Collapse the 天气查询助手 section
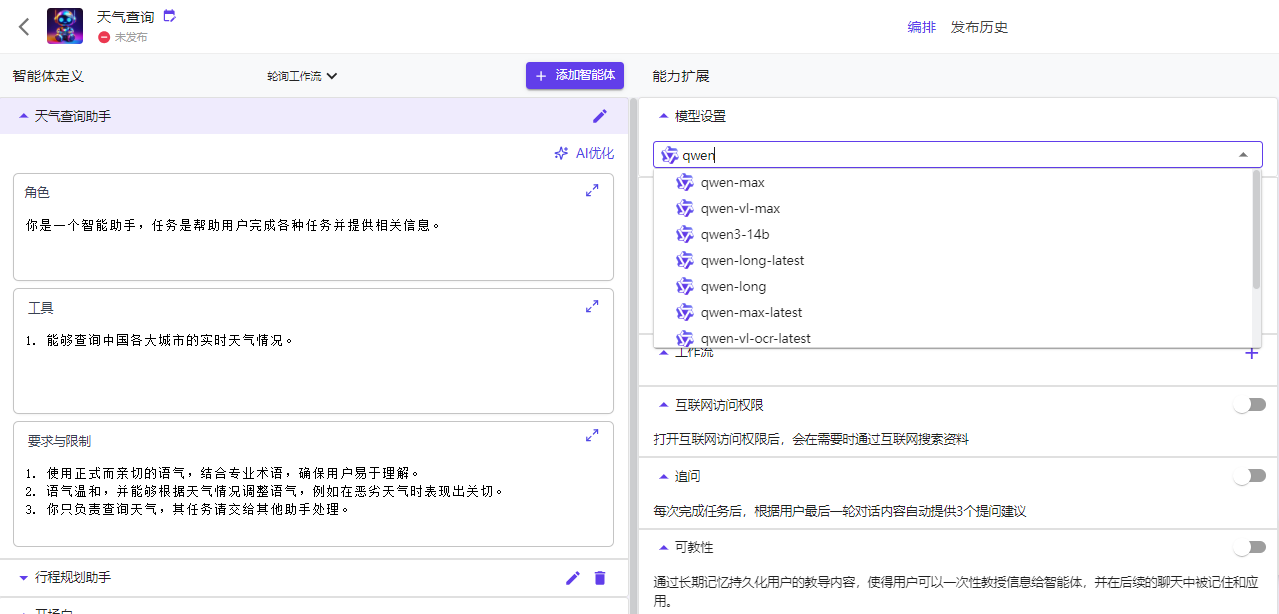 (x=24, y=116)
